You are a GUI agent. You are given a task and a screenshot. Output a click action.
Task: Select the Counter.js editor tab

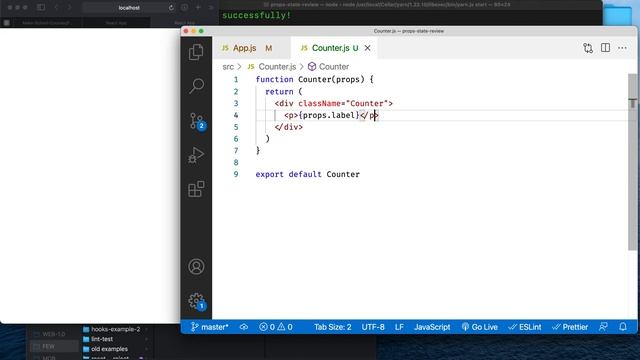[x=335, y=48]
